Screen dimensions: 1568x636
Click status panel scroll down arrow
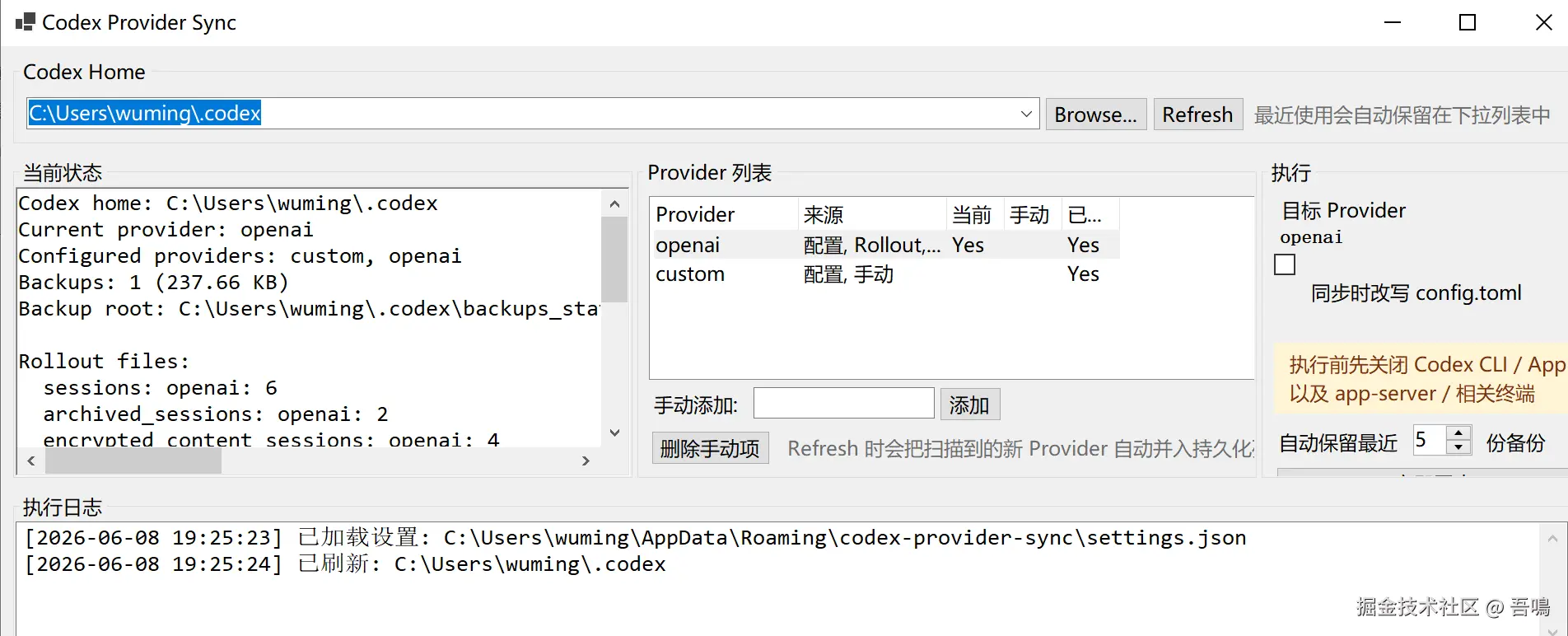pos(614,433)
